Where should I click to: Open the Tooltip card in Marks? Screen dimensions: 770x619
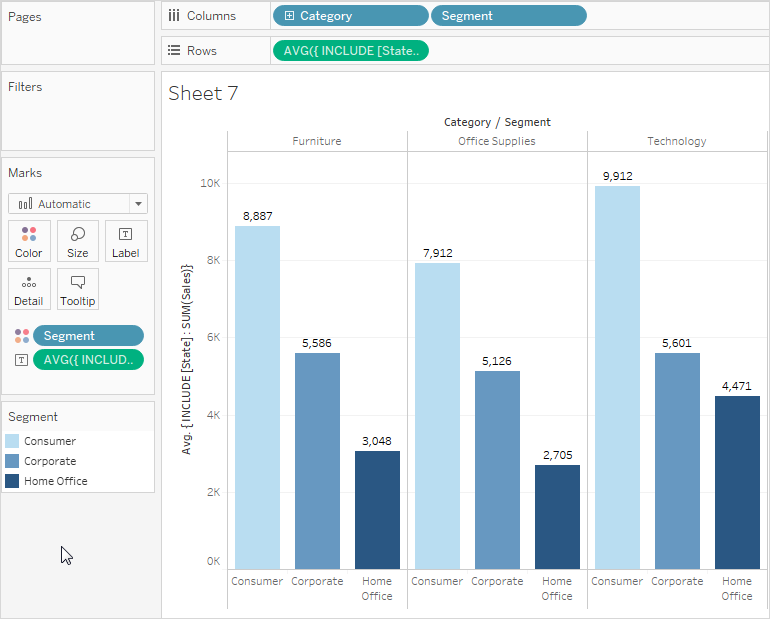pos(78,289)
